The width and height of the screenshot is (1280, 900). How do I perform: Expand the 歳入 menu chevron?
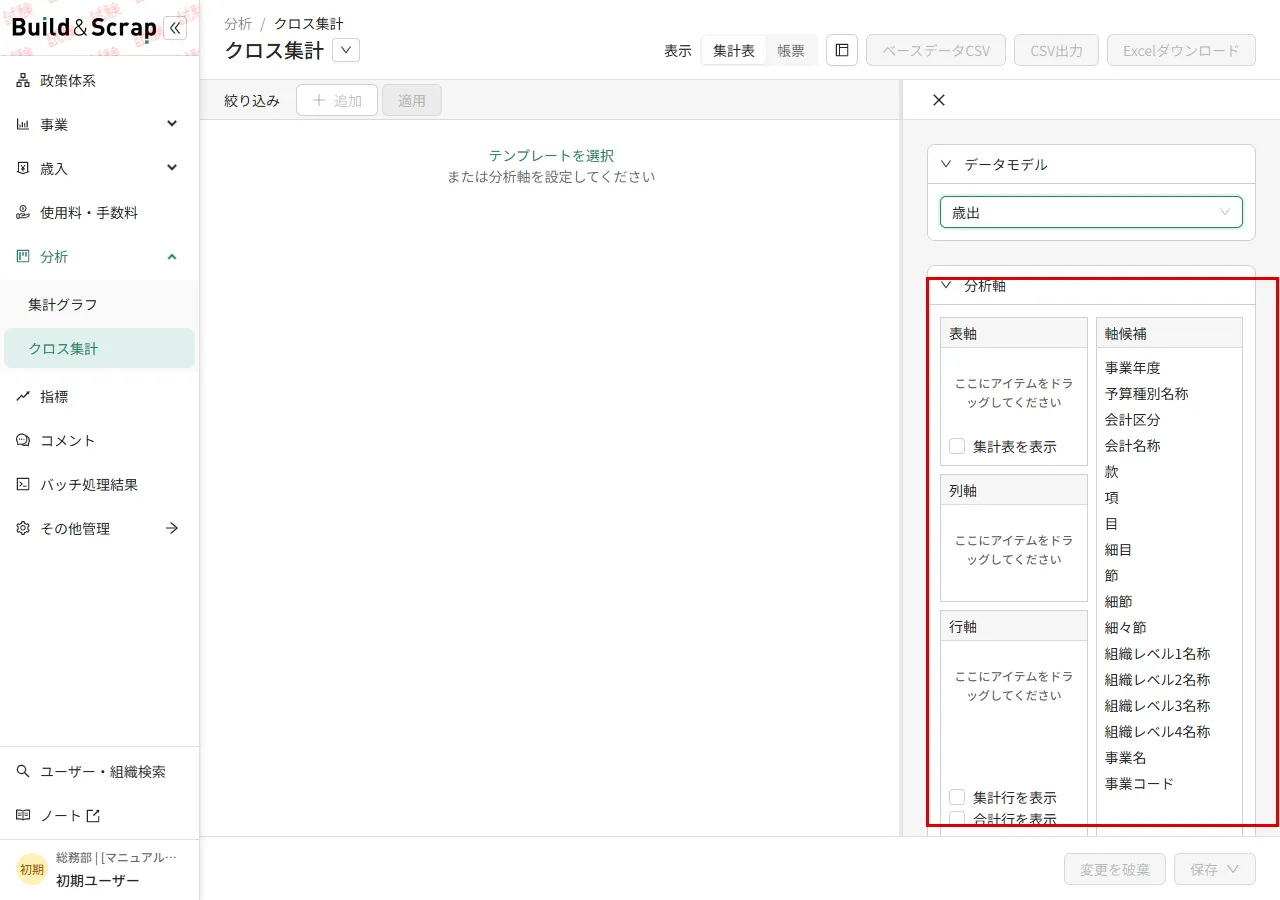click(172, 168)
